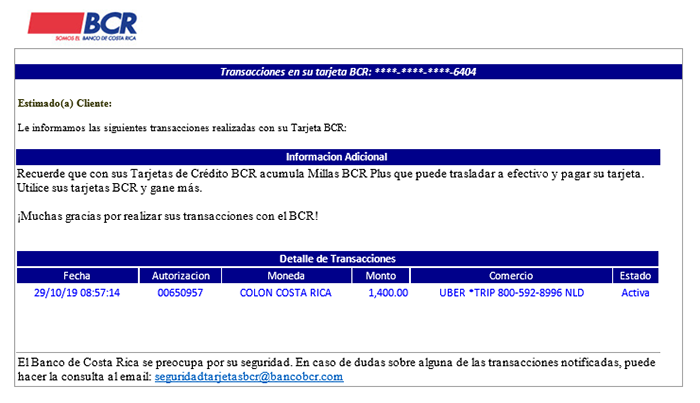Click the Informacion Adicional header bar
700x403 pixels.
tap(338, 157)
